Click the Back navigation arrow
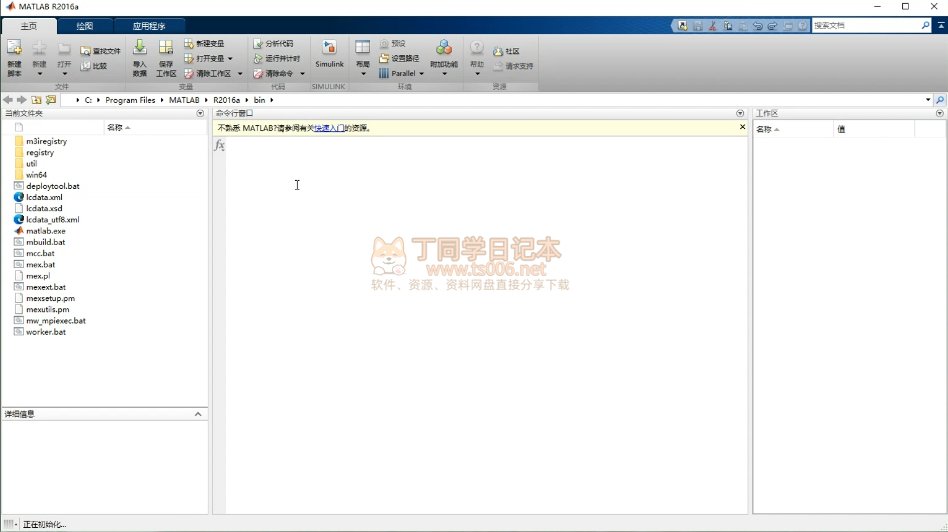This screenshot has width=948, height=532. 8,100
